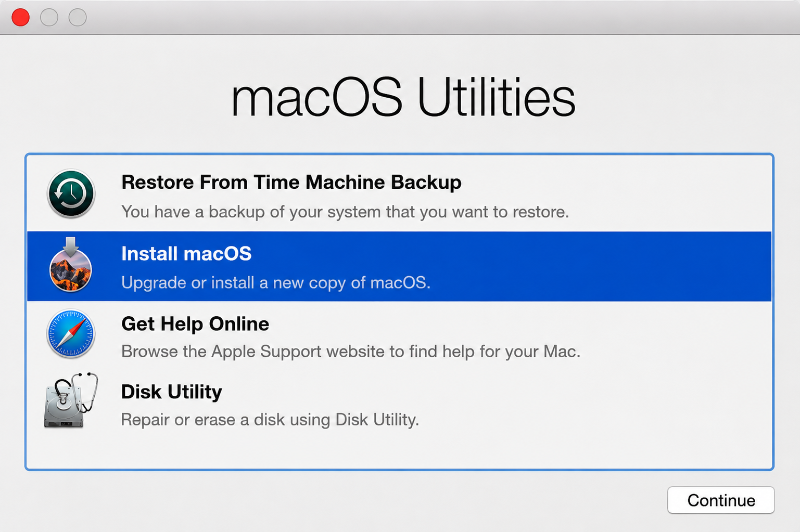This screenshot has height=532, width=800.
Task: Click the Continue button
Action: point(720,500)
